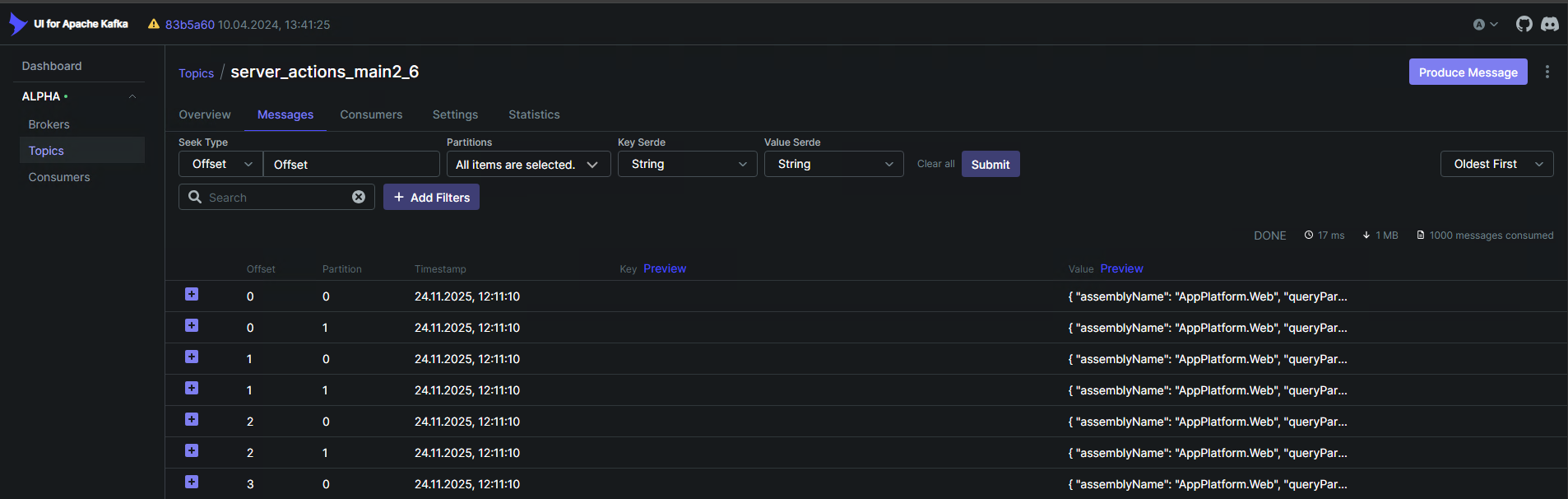
Task: Click the Submit button
Action: [990, 165]
